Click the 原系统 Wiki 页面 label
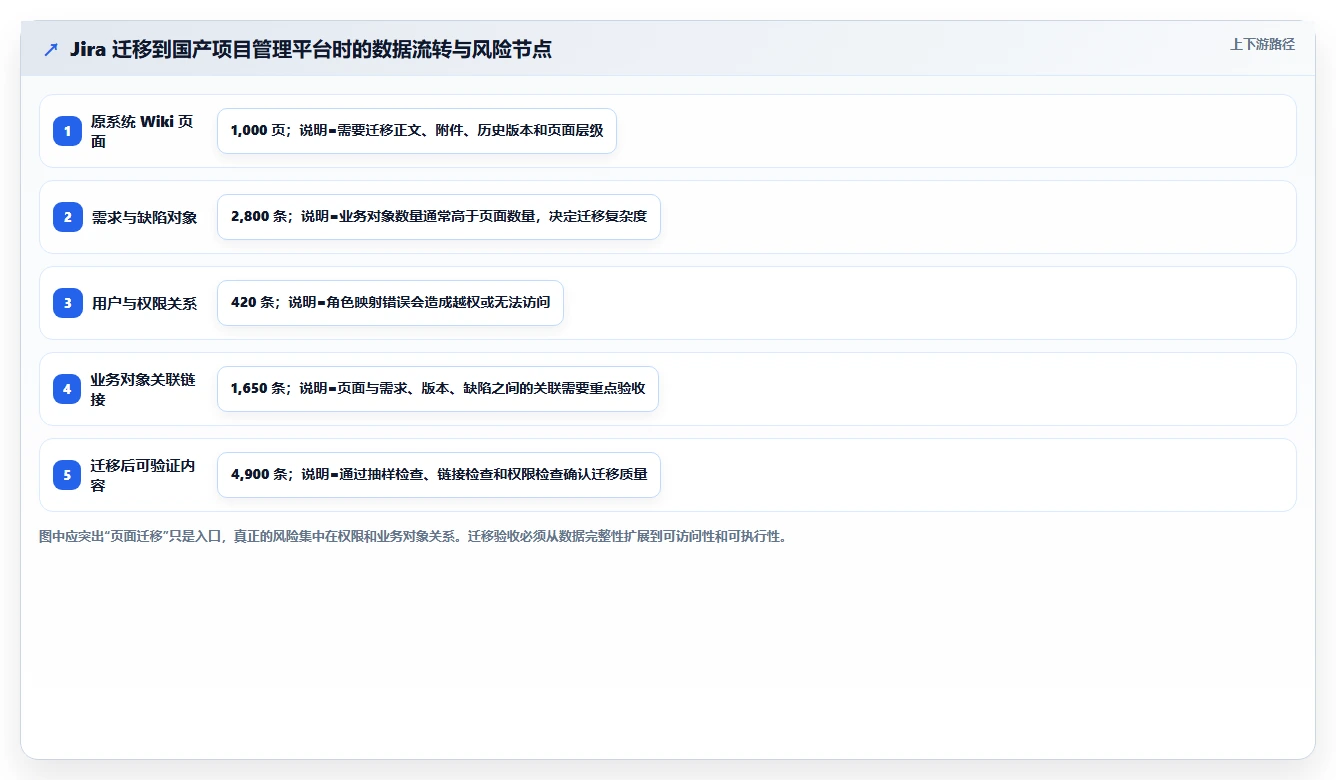This screenshot has height=780, width=1336. click(142, 131)
